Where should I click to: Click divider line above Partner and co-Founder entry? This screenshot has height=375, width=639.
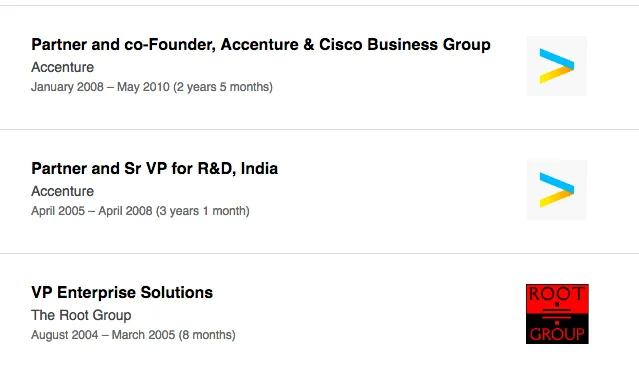point(320,6)
